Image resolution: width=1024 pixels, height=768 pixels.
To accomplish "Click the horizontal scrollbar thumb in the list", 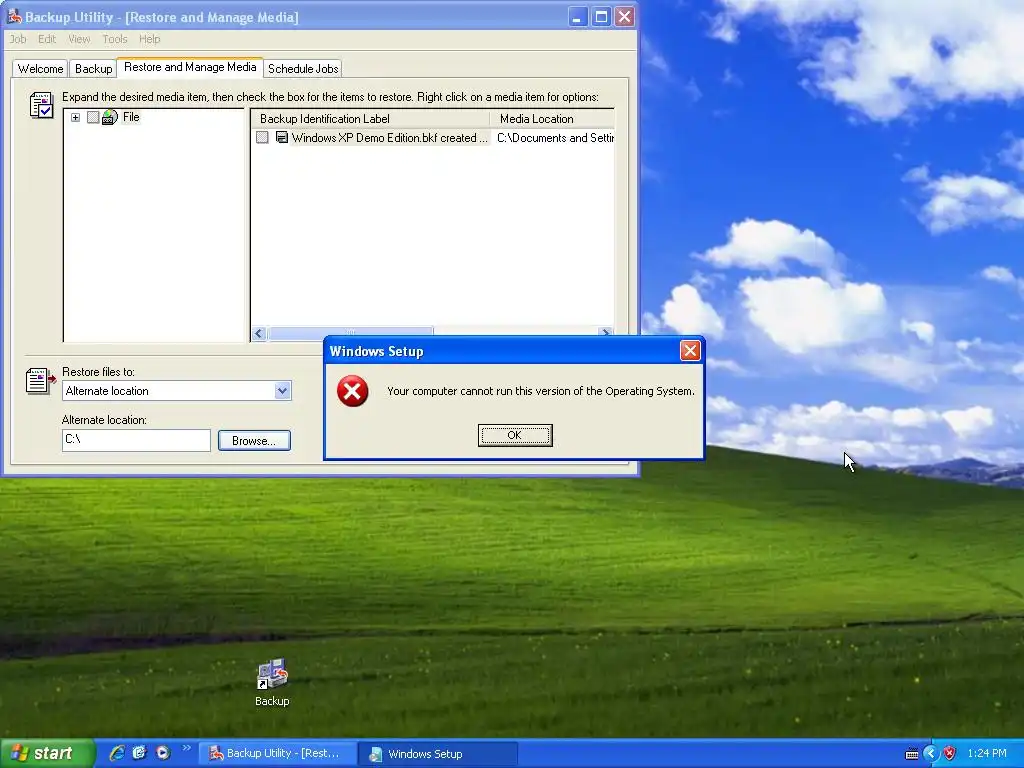I will click(x=351, y=333).
